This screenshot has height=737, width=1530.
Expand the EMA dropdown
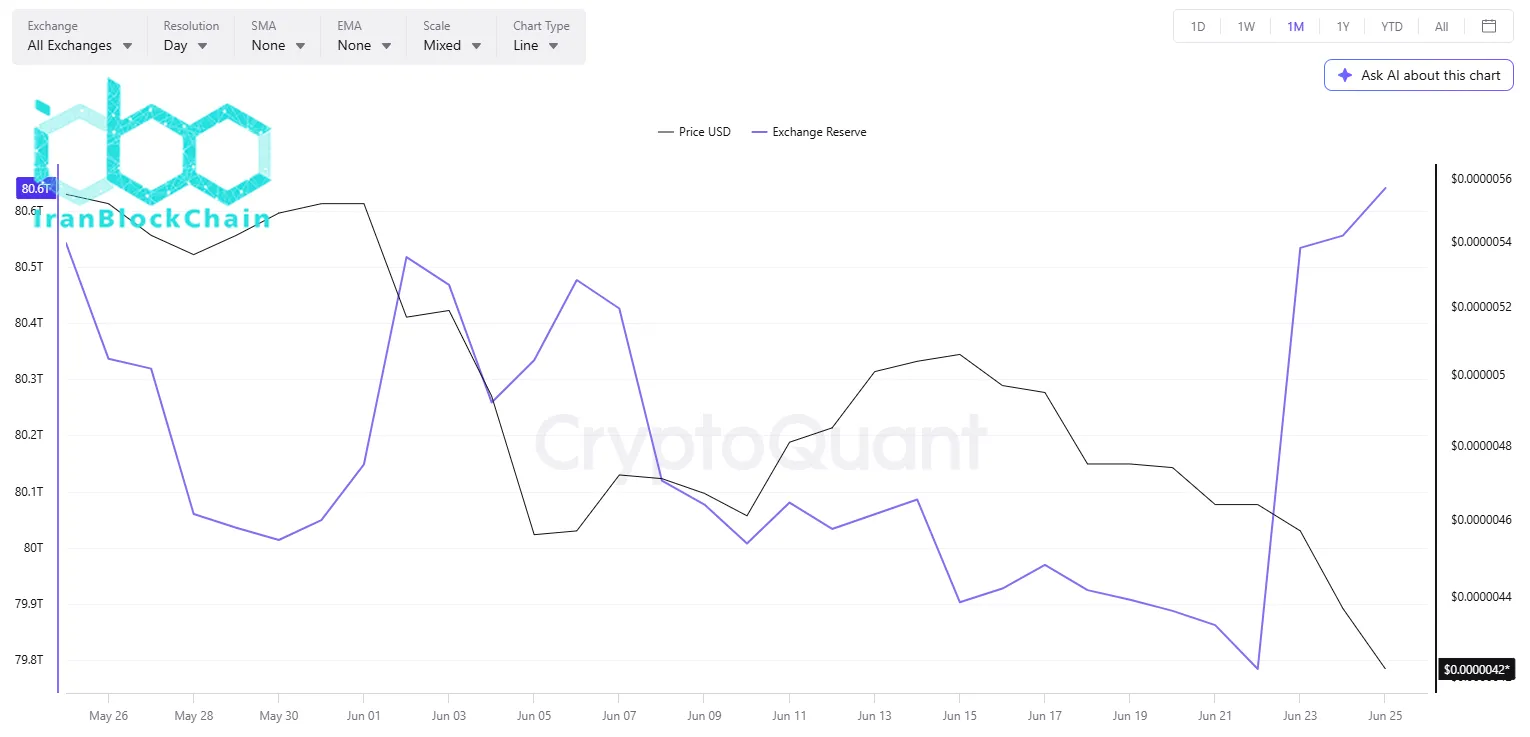[364, 36]
